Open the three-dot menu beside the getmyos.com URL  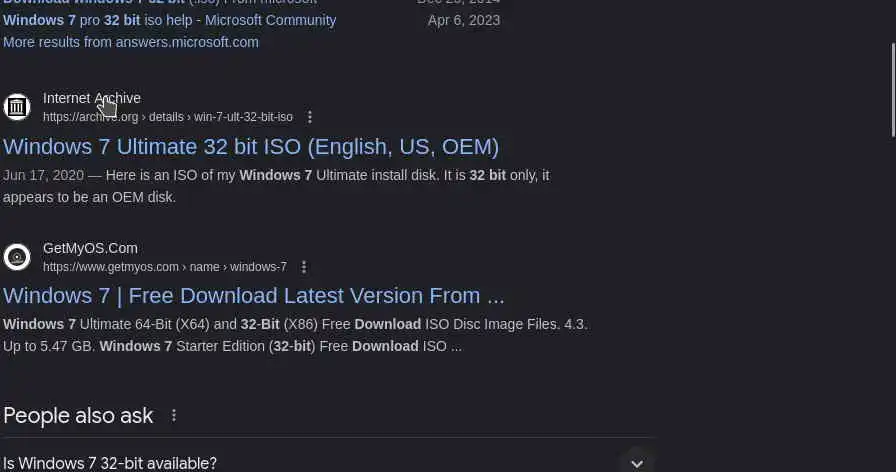tap(304, 267)
